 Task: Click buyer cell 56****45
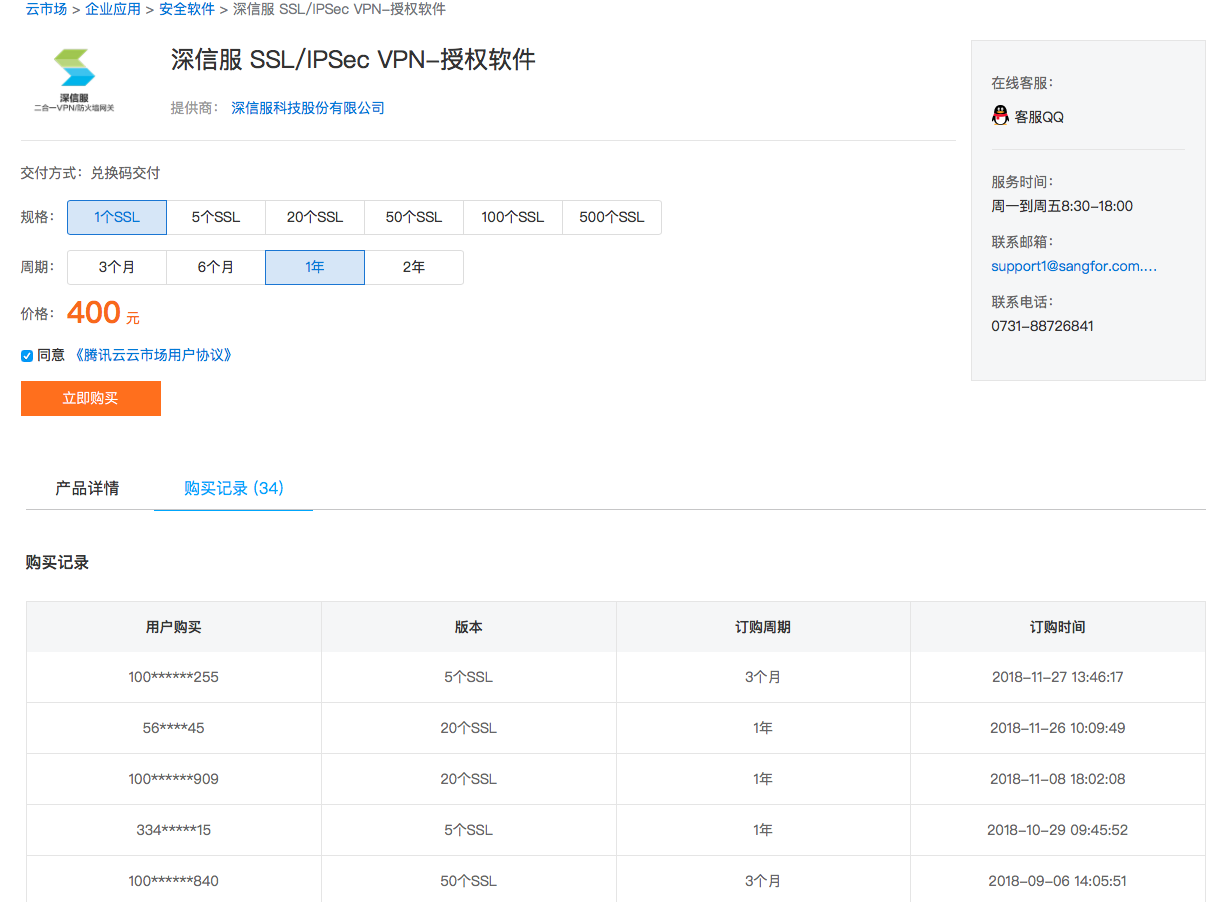point(174,728)
